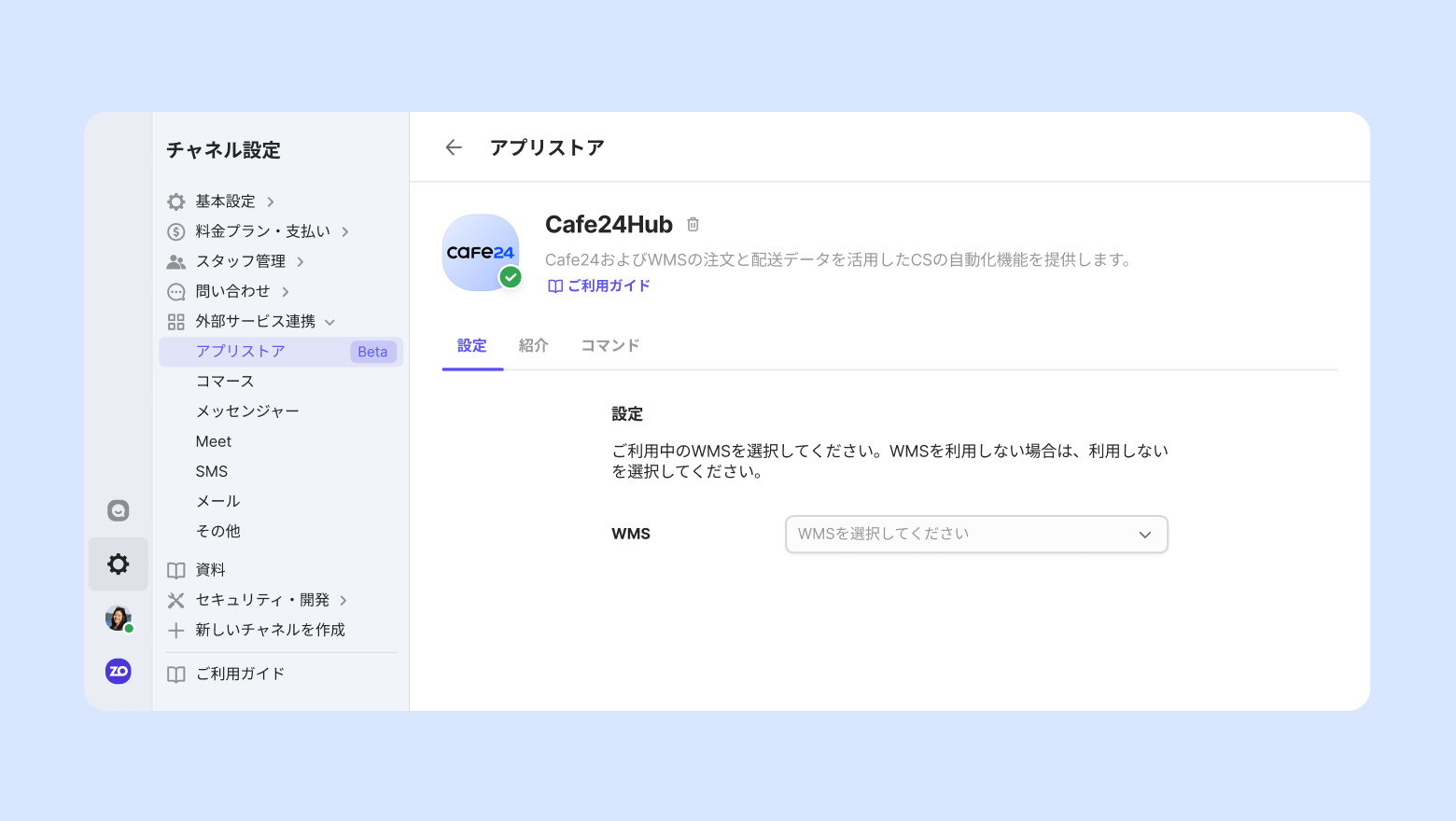Image resolution: width=1456 pixels, height=821 pixels.
Task: Open セキュリティ・開発 in the sidebar
Action: tap(262, 600)
